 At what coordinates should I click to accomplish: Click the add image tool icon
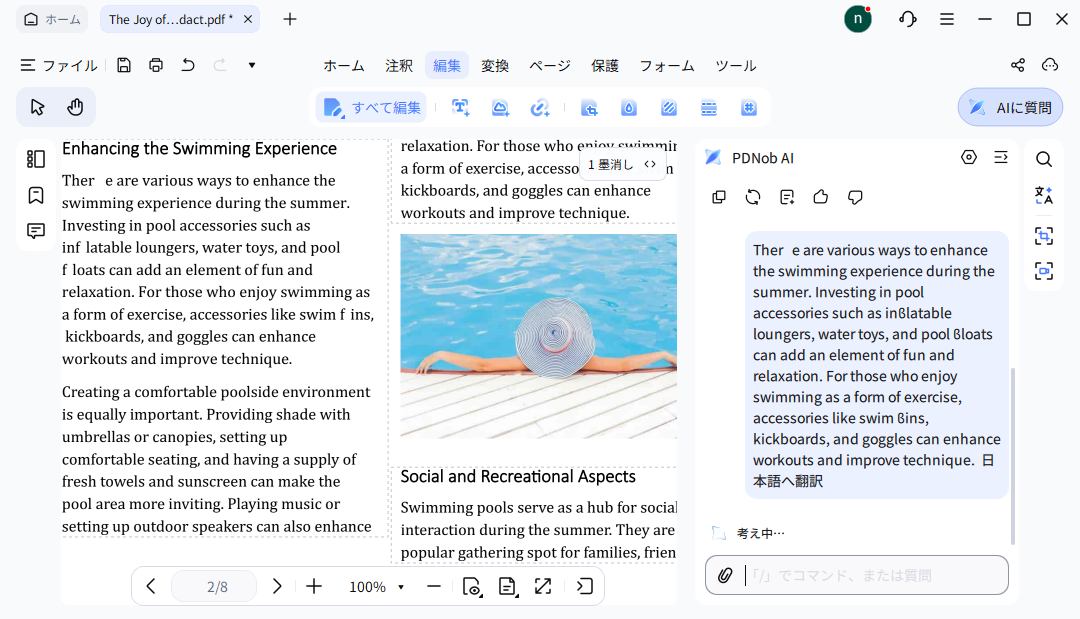(501, 108)
